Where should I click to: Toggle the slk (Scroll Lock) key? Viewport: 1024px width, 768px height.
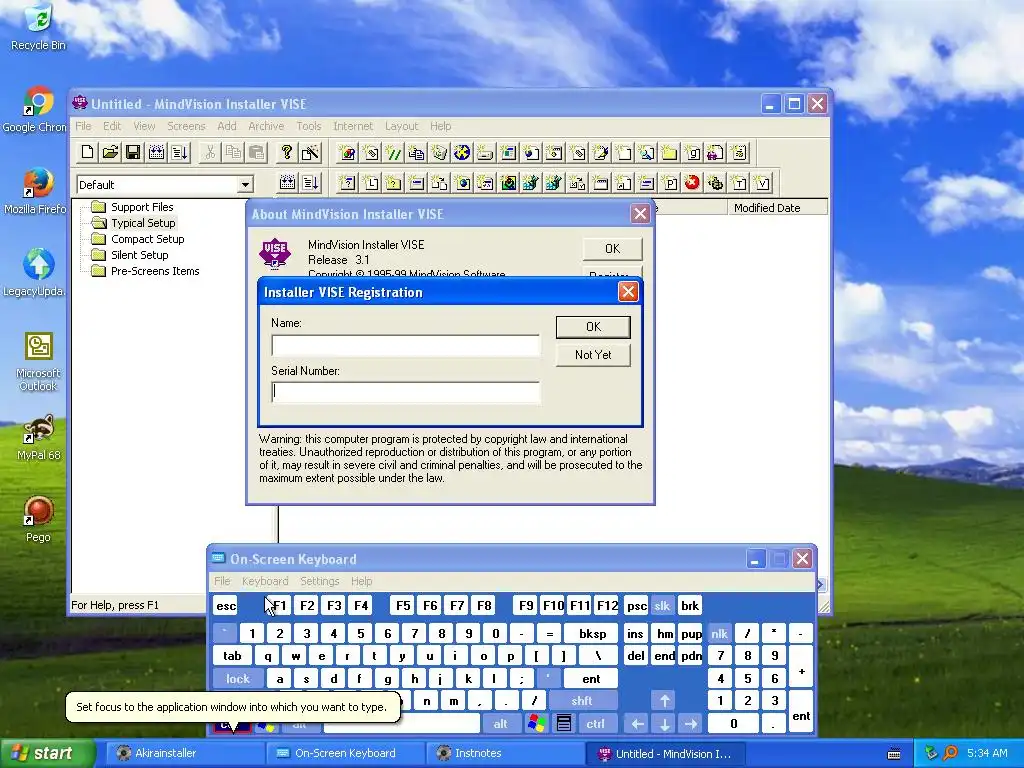pos(662,606)
